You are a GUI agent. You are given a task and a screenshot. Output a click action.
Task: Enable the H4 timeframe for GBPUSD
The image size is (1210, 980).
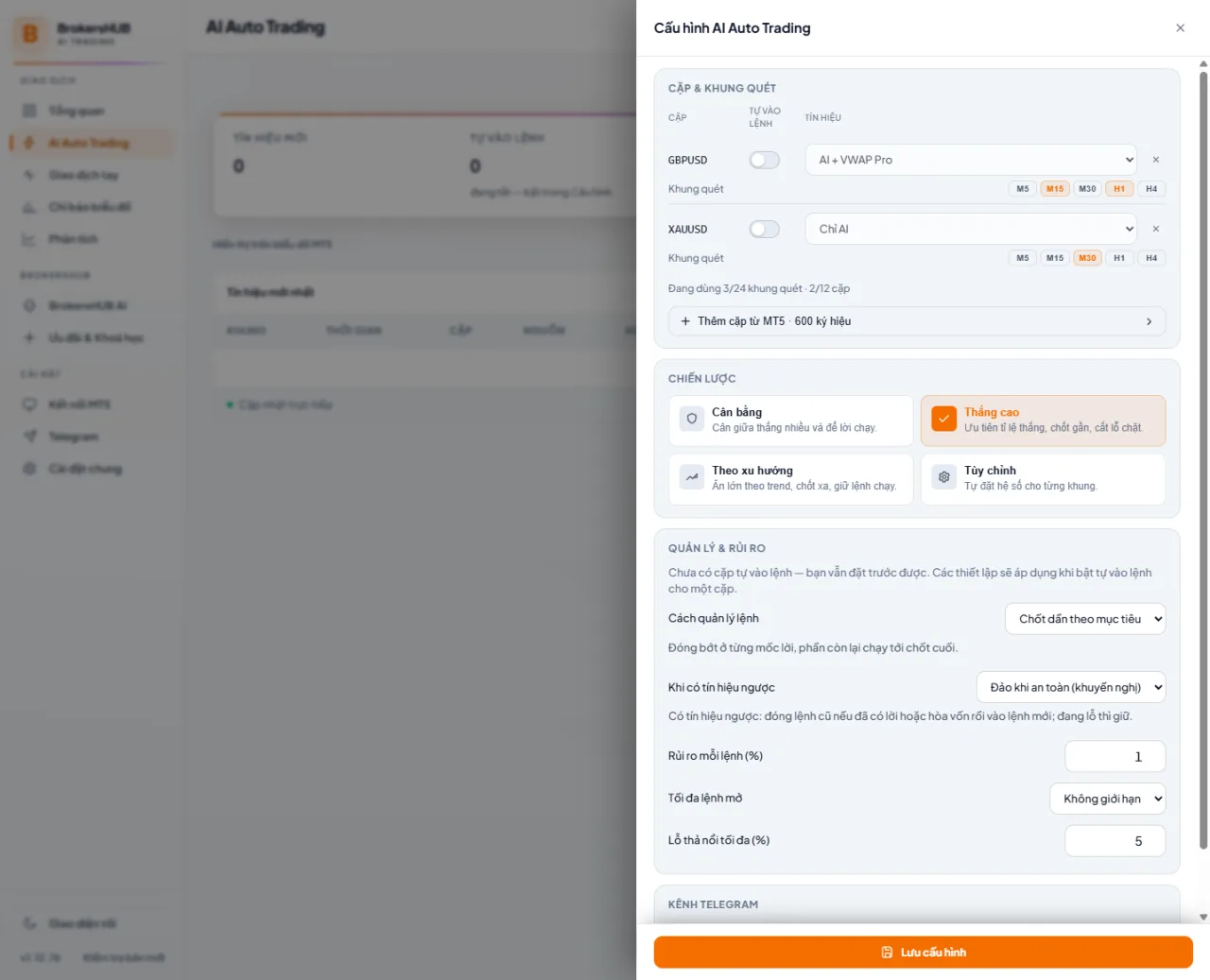(x=1151, y=189)
